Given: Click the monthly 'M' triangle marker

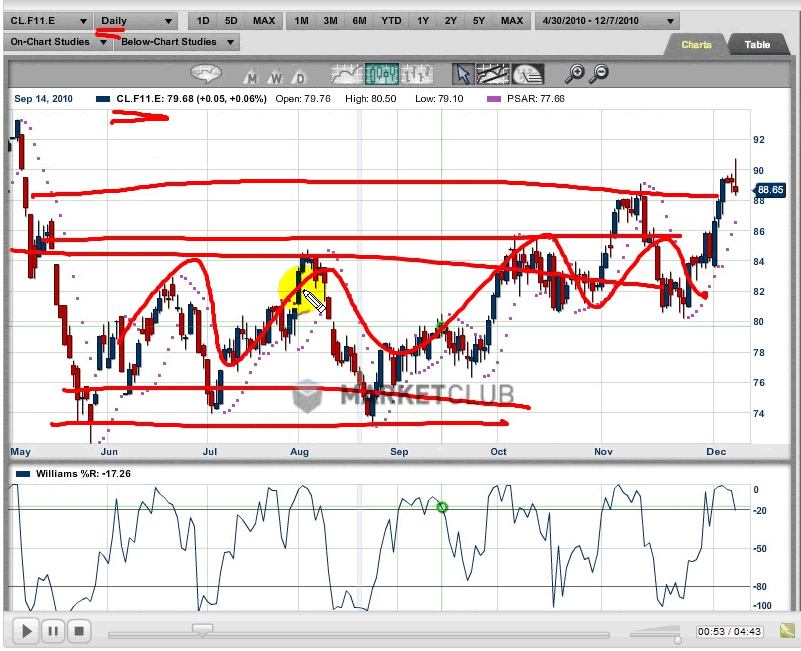Looking at the screenshot, I should point(250,77).
